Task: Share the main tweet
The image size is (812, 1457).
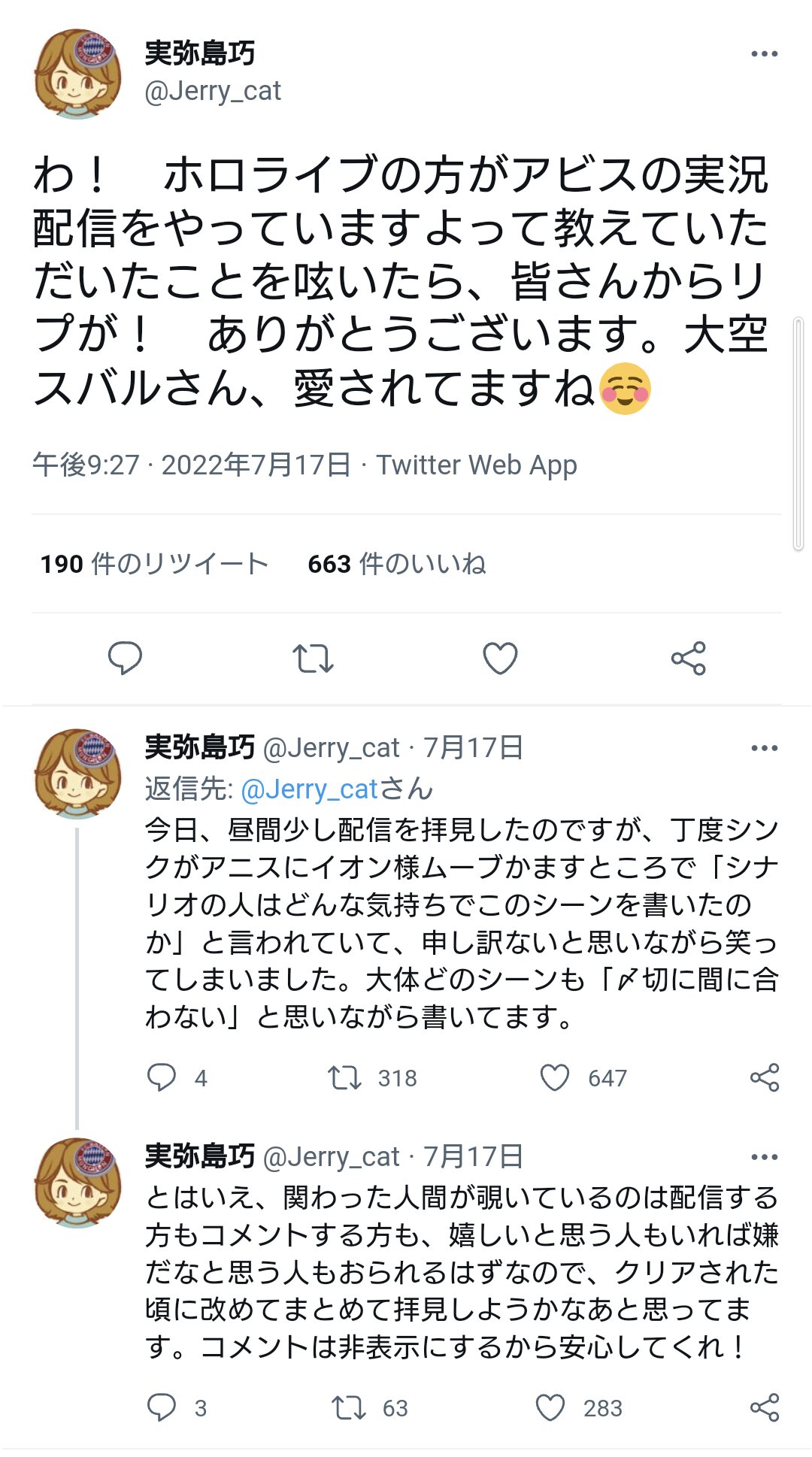Action: tap(688, 659)
